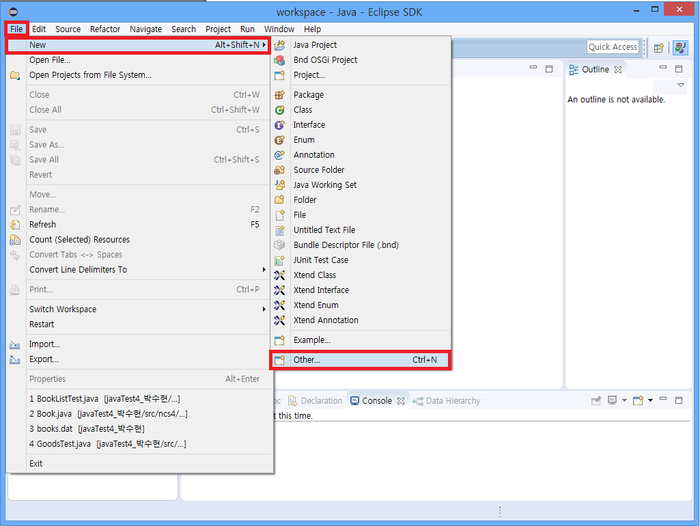Click the Java perspective toolbar icon
700x526 pixels.
tap(680, 47)
